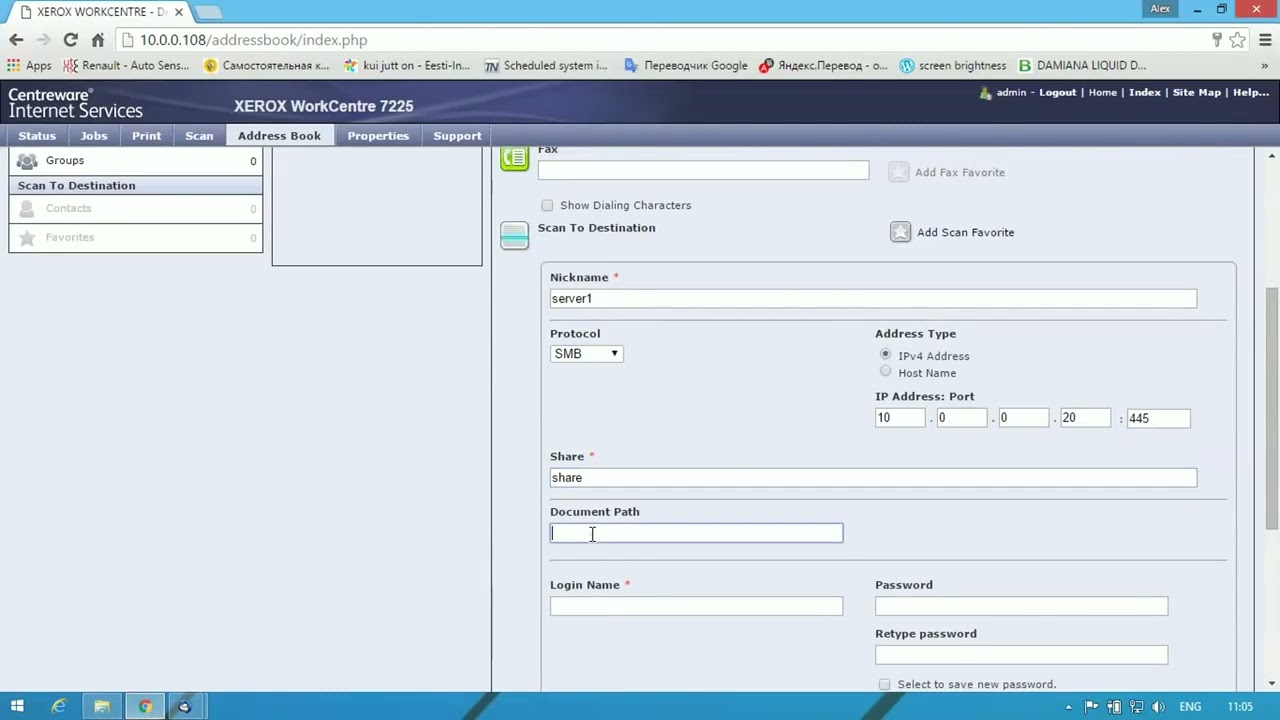
Task: Open the Protocol SMB dropdown
Action: 587,354
